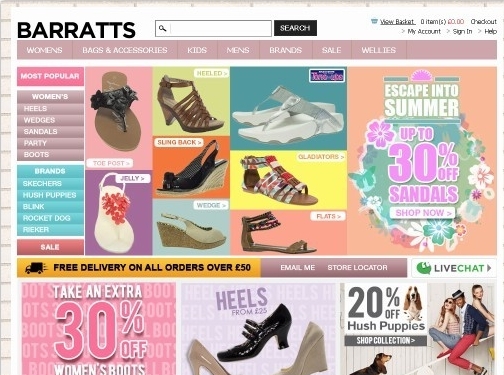Select PARTY in Women's sidebar

(x=50, y=143)
